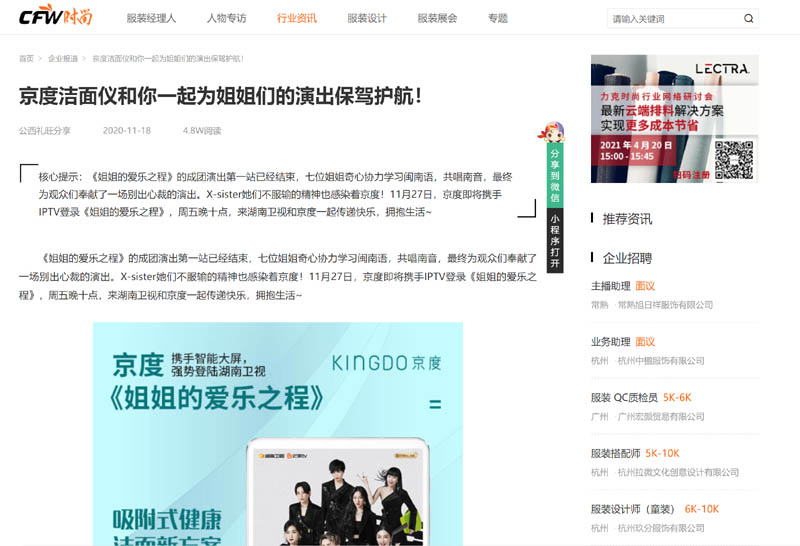This screenshot has width=800, height=546.
Task: Click company 杭州拉微文化创意设计有限公司
Action: (678, 472)
